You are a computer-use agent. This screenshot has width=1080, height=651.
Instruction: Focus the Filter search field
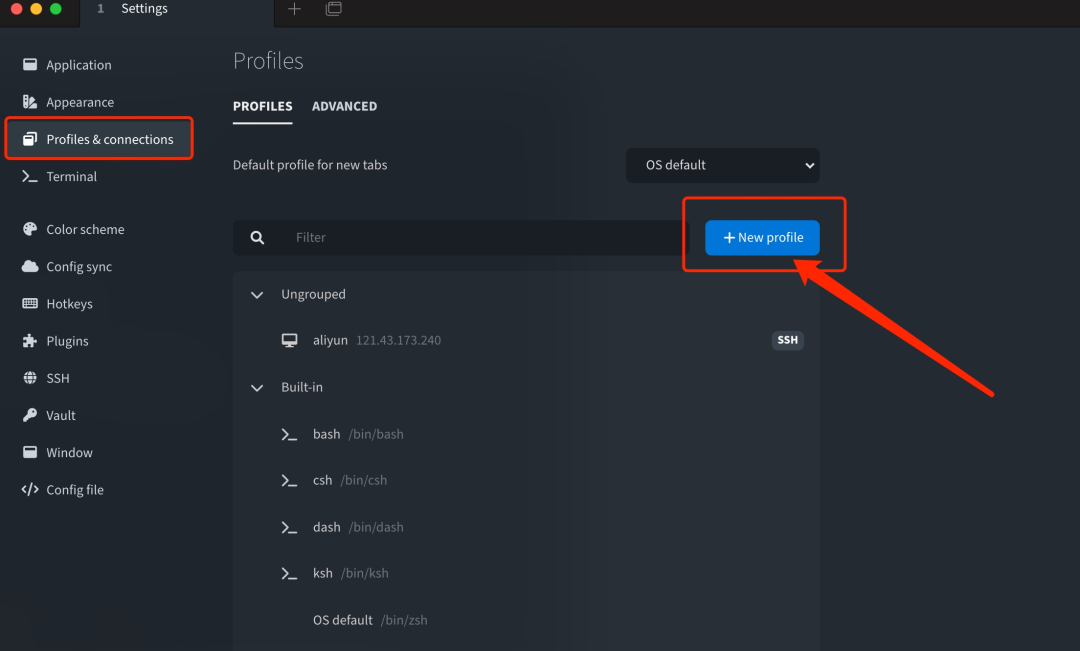[x=461, y=238]
